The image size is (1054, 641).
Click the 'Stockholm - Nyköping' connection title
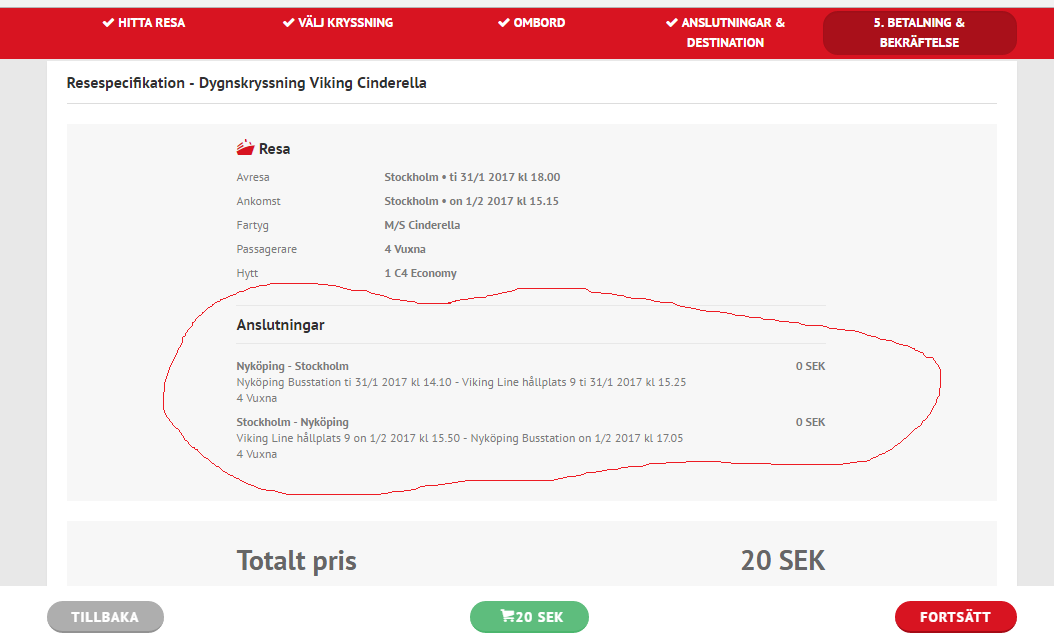292,422
